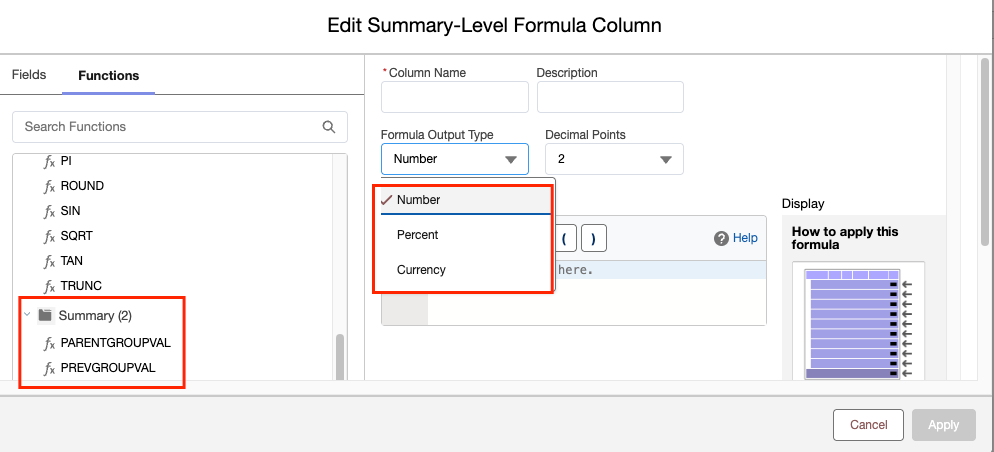Choose Currency from the output type list

click(x=466, y=269)
